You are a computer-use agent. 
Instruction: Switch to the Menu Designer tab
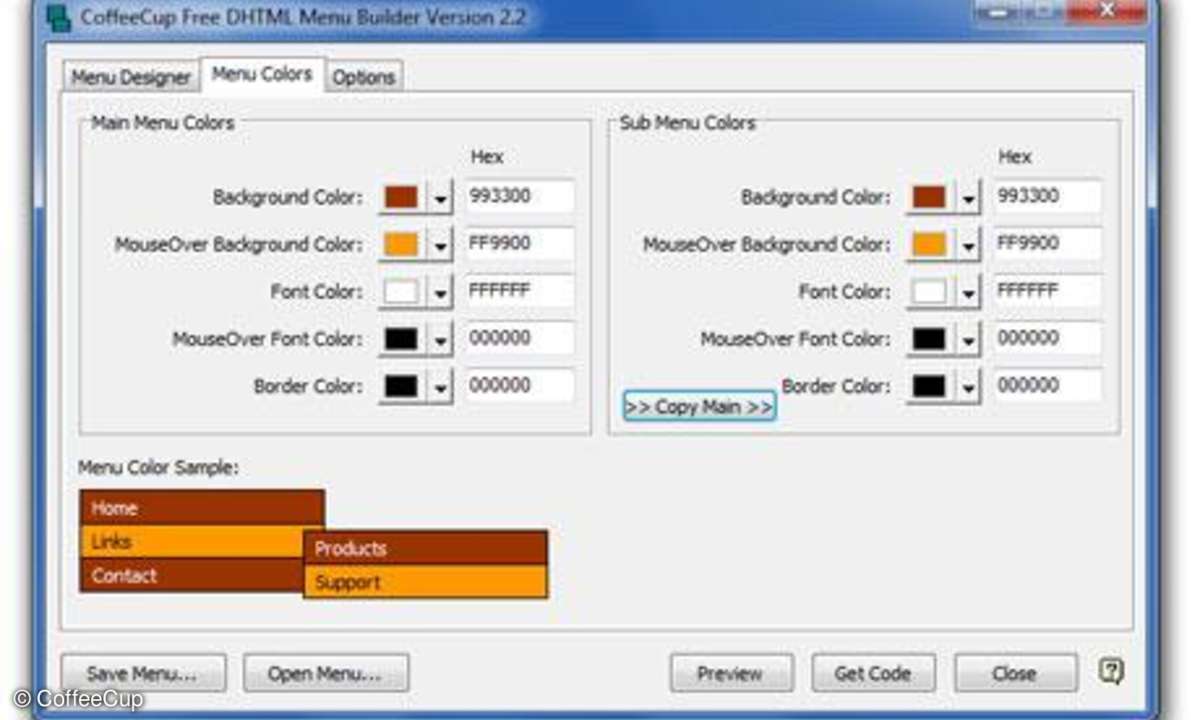131,77
